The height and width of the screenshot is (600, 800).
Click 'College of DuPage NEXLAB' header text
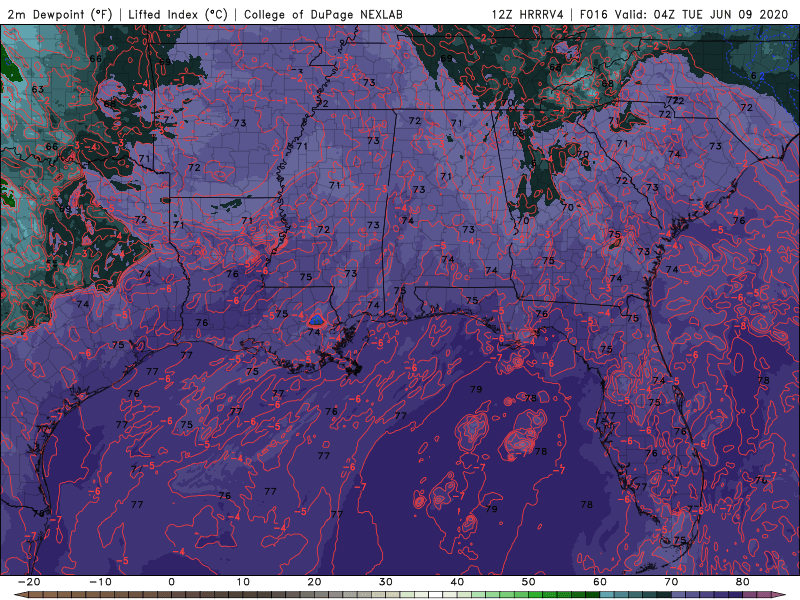323,14
